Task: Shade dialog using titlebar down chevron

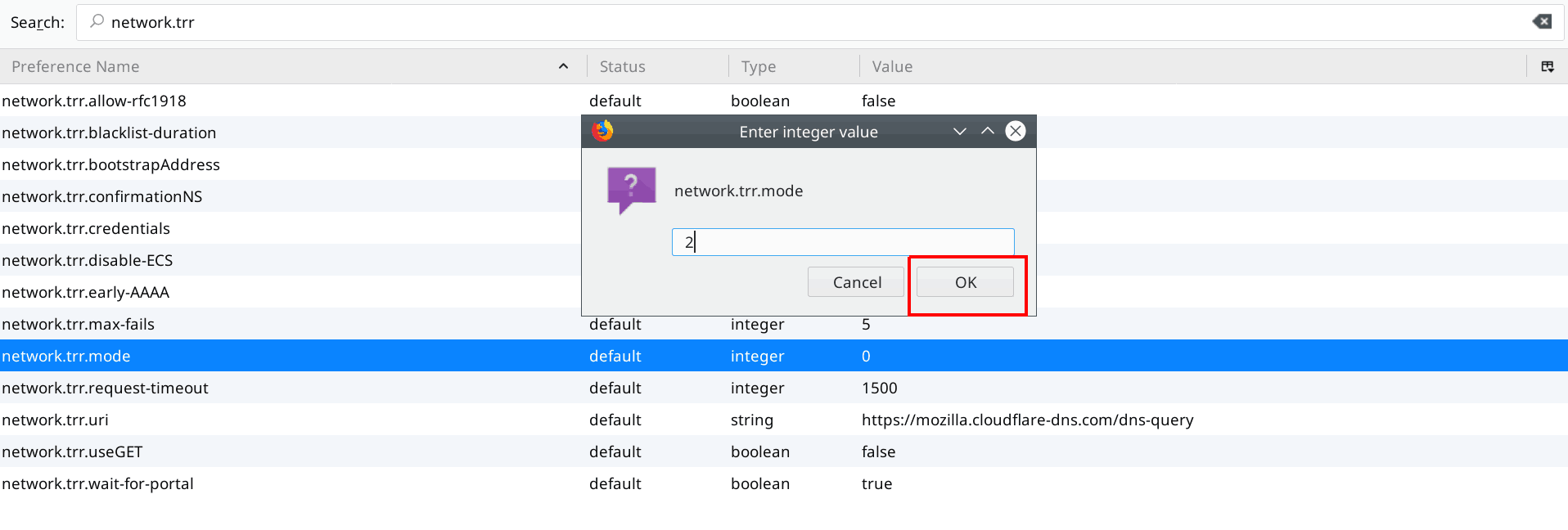Action: (x=960, y=132)
